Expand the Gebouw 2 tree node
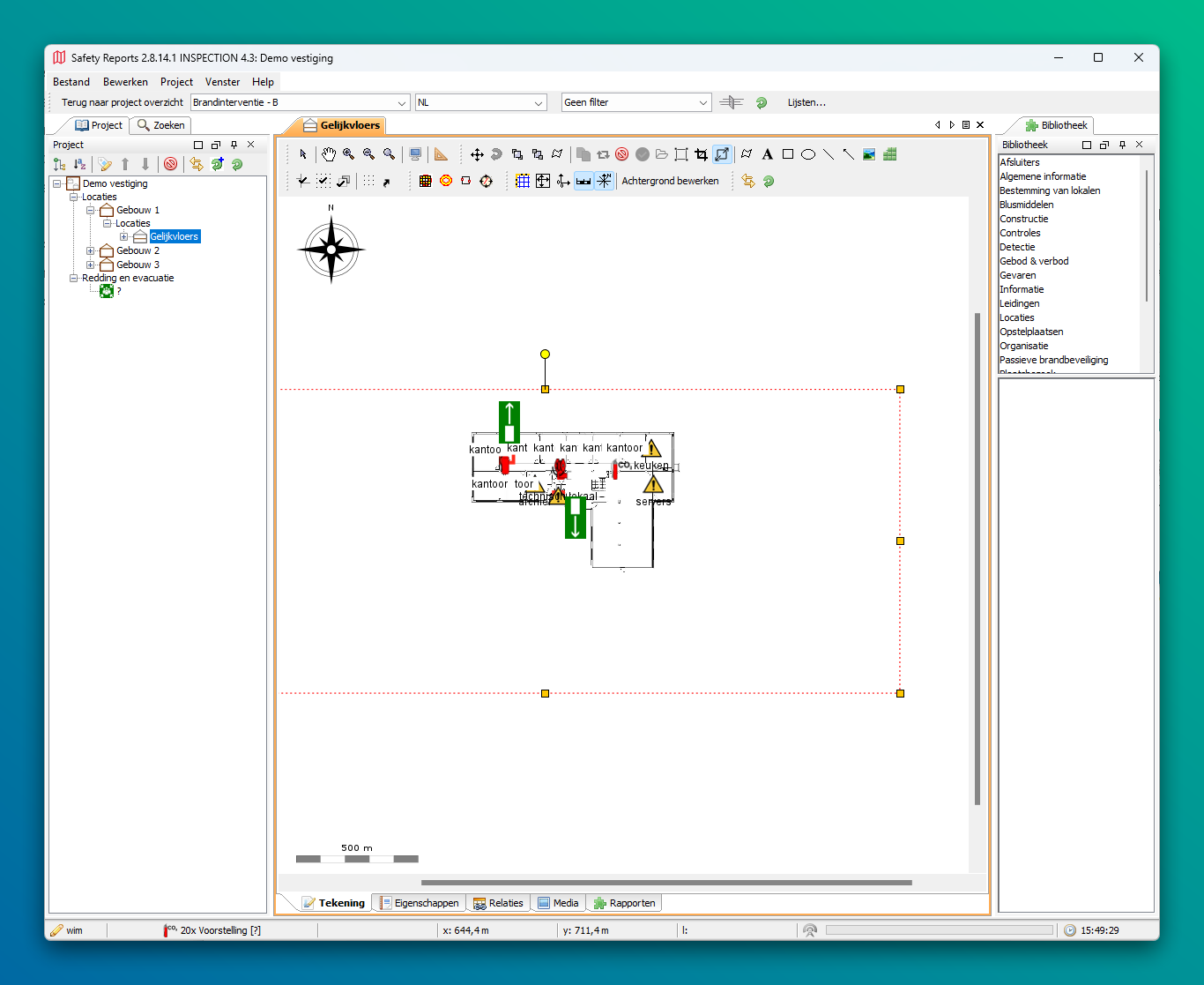Viewport: 1204px width, 985px height. click(90, 250)
